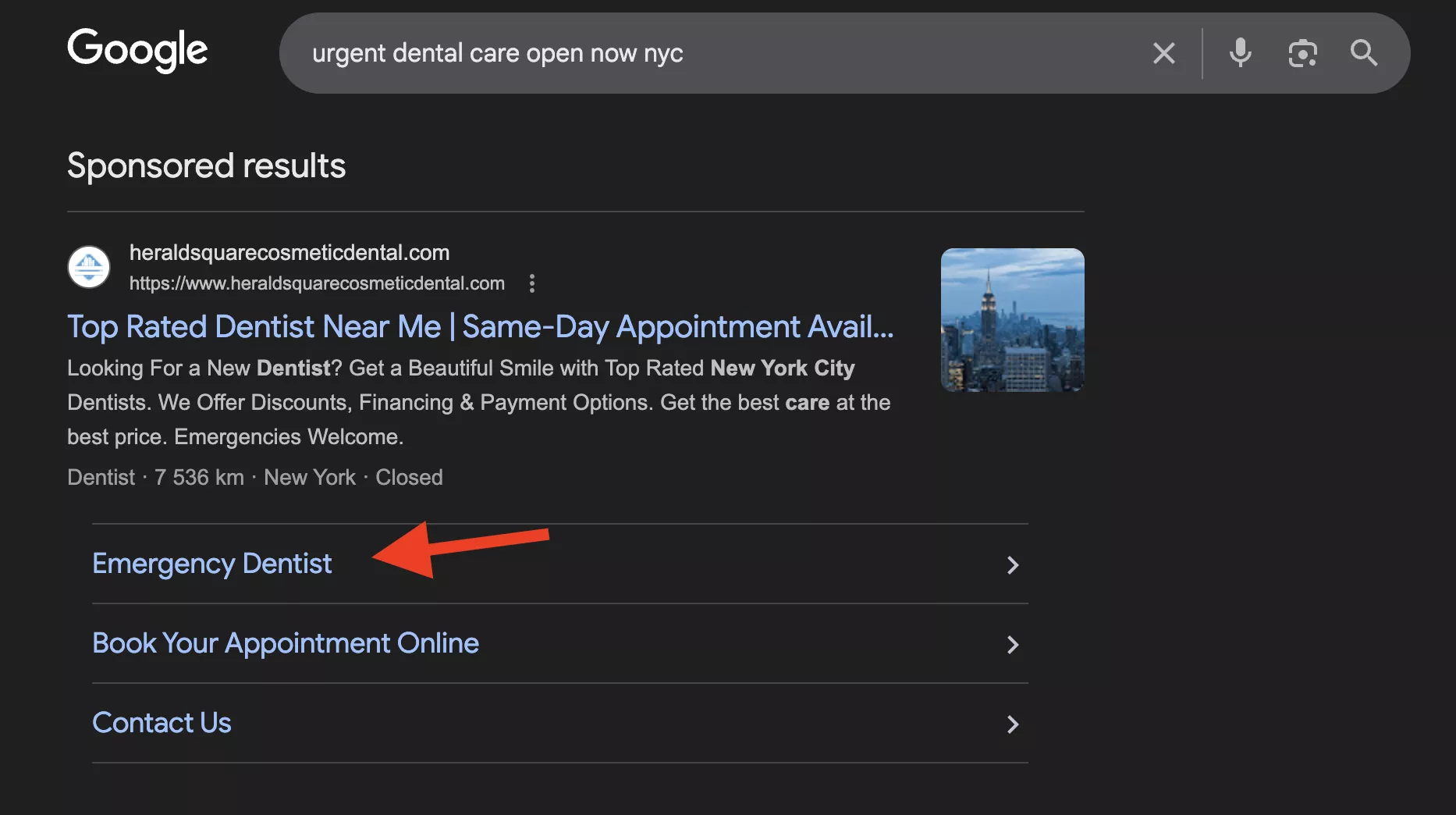This screenshot has height=815, width=1456.
Task: Clear the search query with the X icon
Action: (1163, 53)
